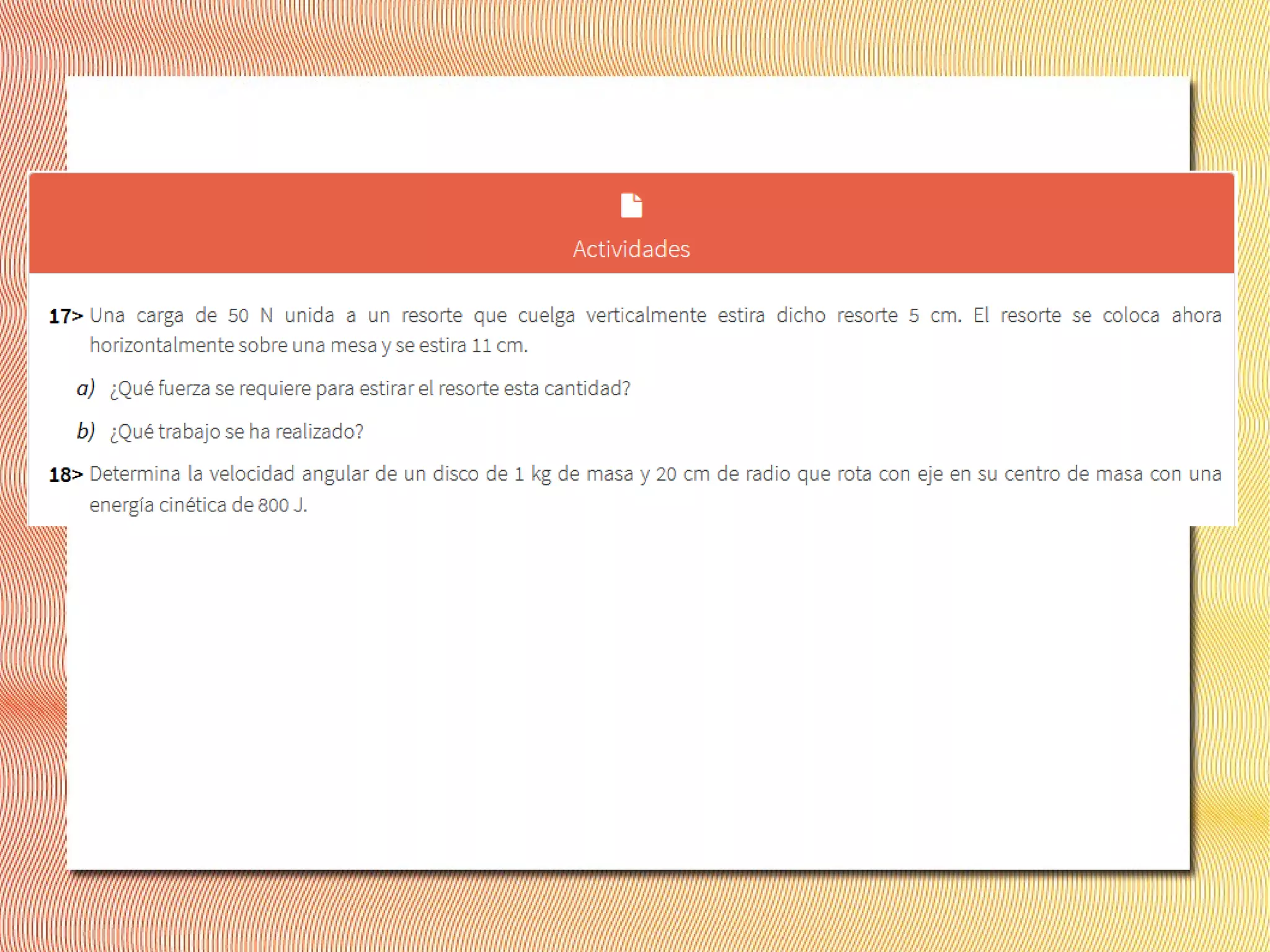Click the text 'Determina la velocidad angular'
This screenshot has width=1270, height=952.
229,474
